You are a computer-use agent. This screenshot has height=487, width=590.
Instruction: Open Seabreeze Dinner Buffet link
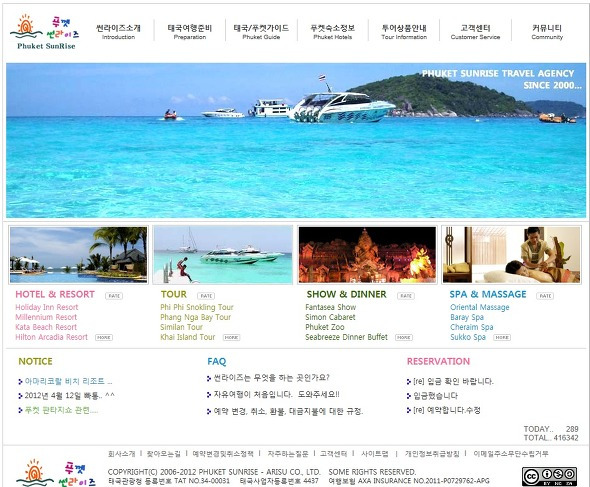[346, 337]
